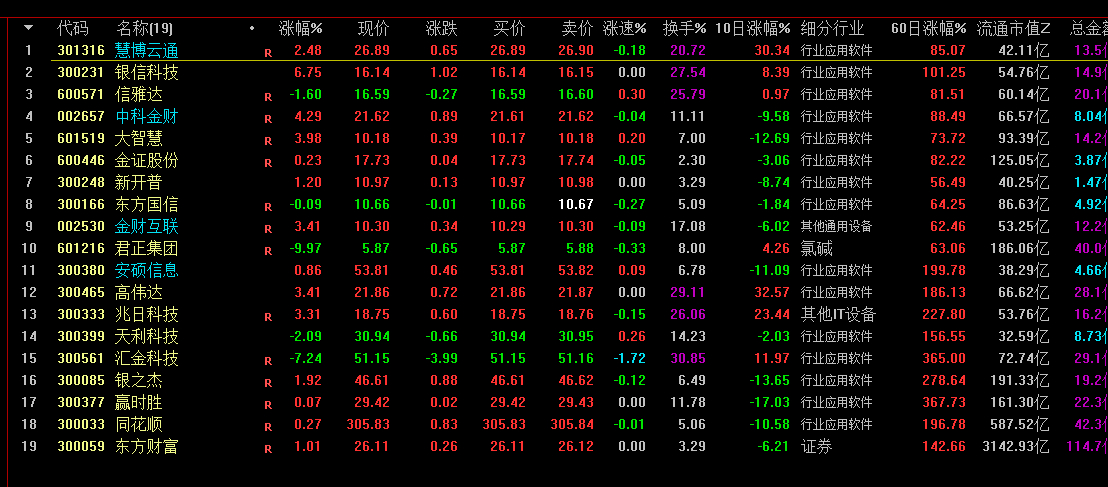Click the 367.73 sixty-day gain value
This screenshot has width=1108, height=487.
[944, 402]
